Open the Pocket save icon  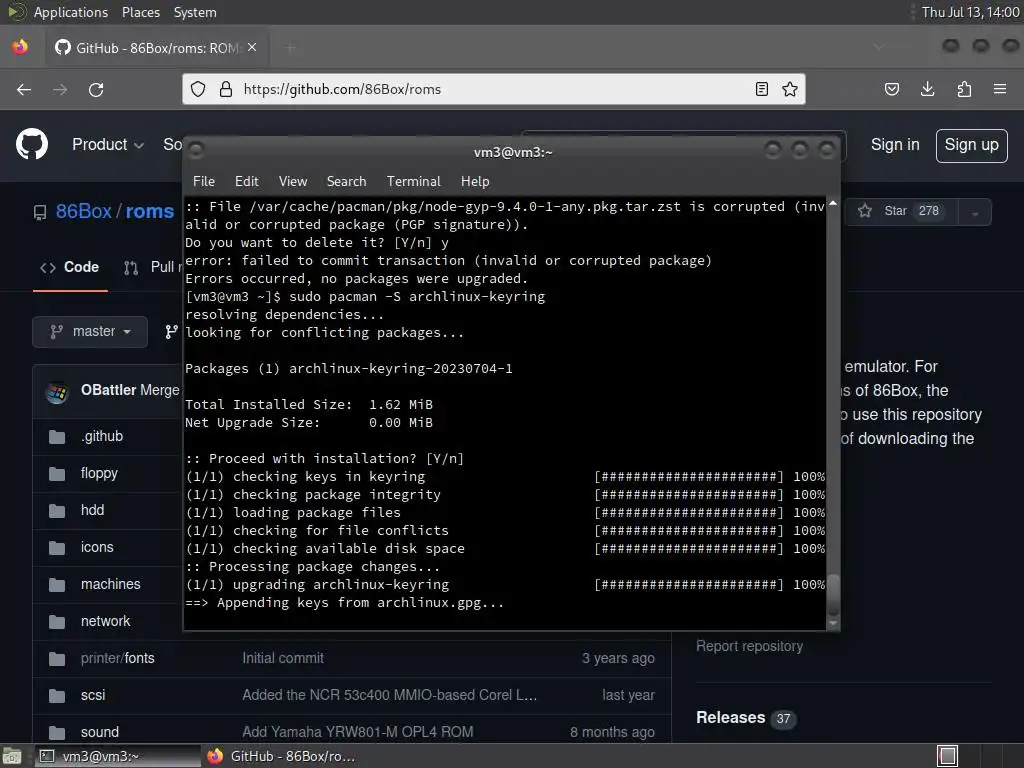click(891, 89)
